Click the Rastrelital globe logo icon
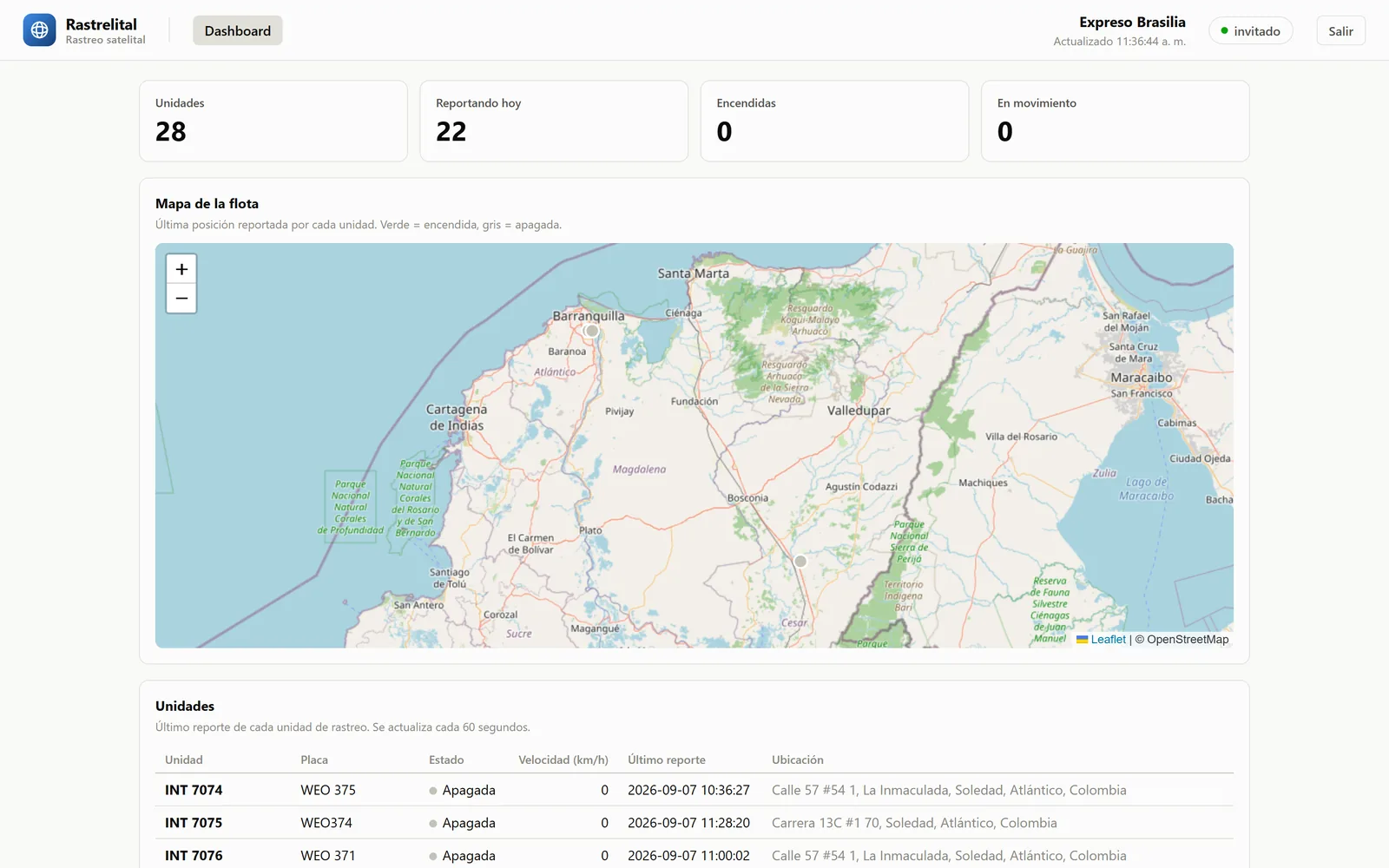The width and height of the screenshot is (1389, 868). point(39,30)
